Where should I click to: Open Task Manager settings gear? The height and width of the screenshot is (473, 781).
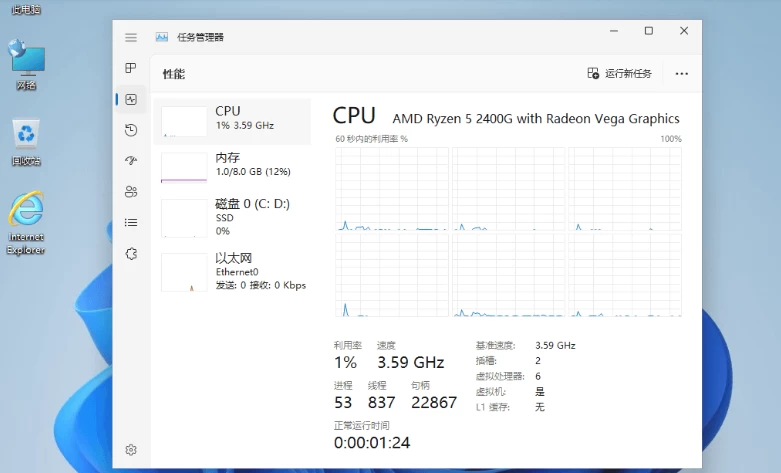coord(130,450)
